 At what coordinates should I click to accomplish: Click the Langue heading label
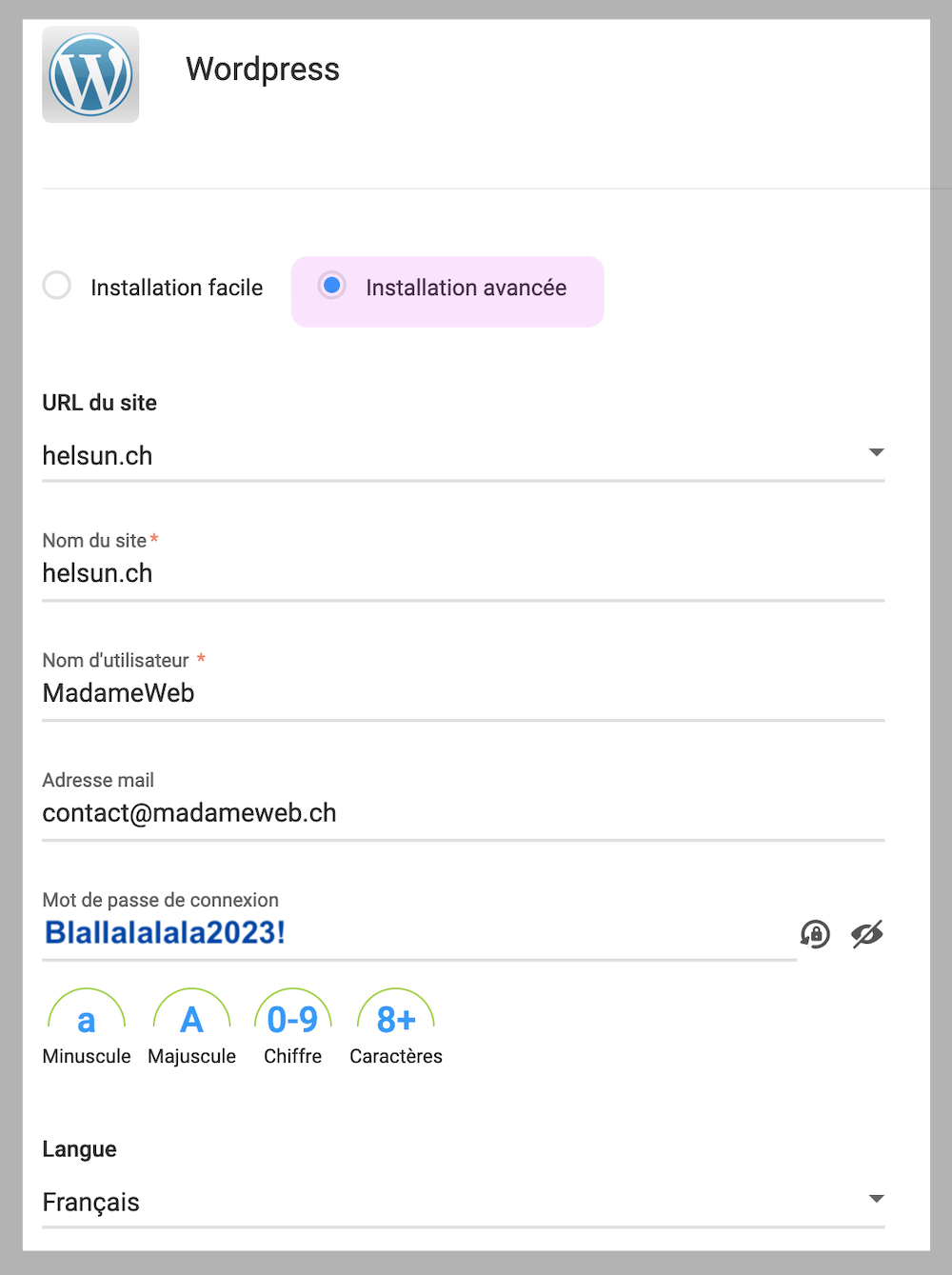coord(79,1149)
